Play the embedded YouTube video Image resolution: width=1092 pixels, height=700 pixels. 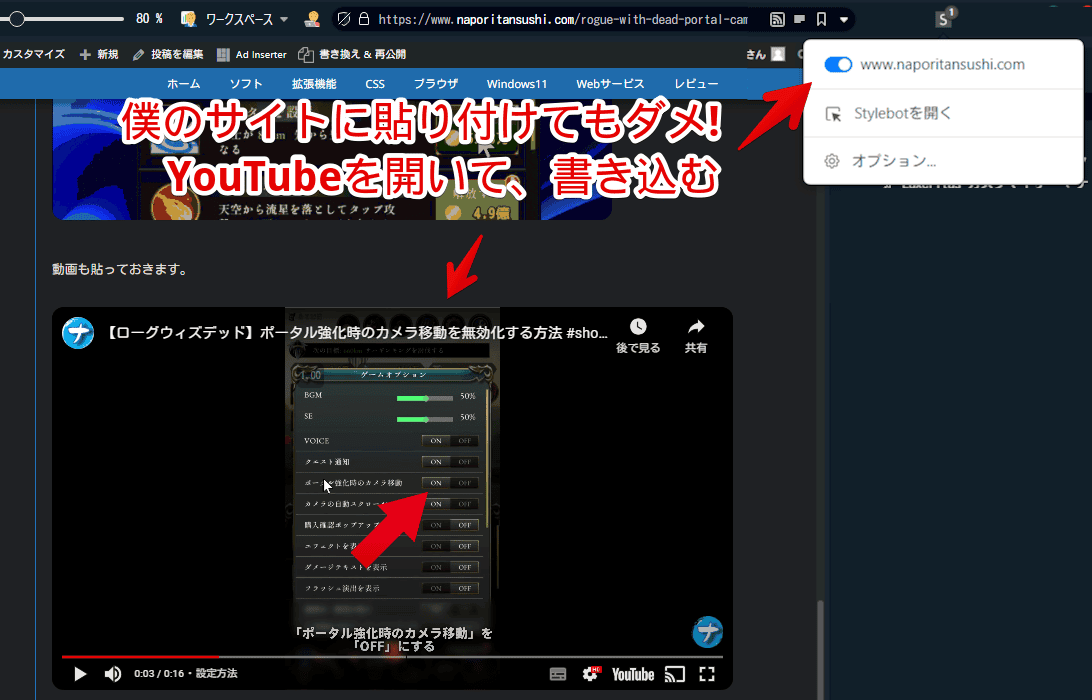(x=80, y=674)
